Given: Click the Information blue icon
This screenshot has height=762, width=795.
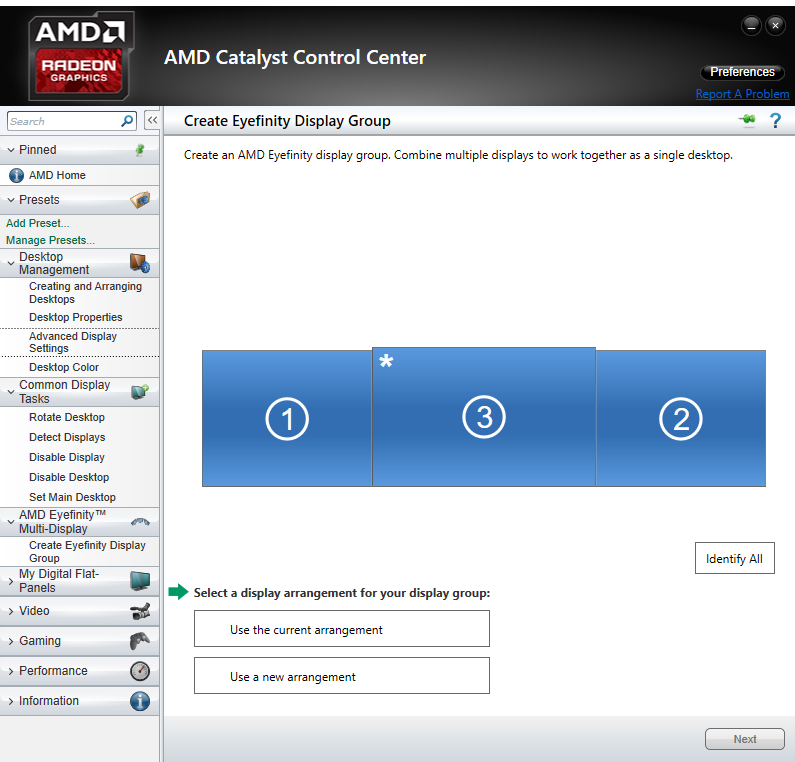Looking at the screenshot, I should coord(140,701).
